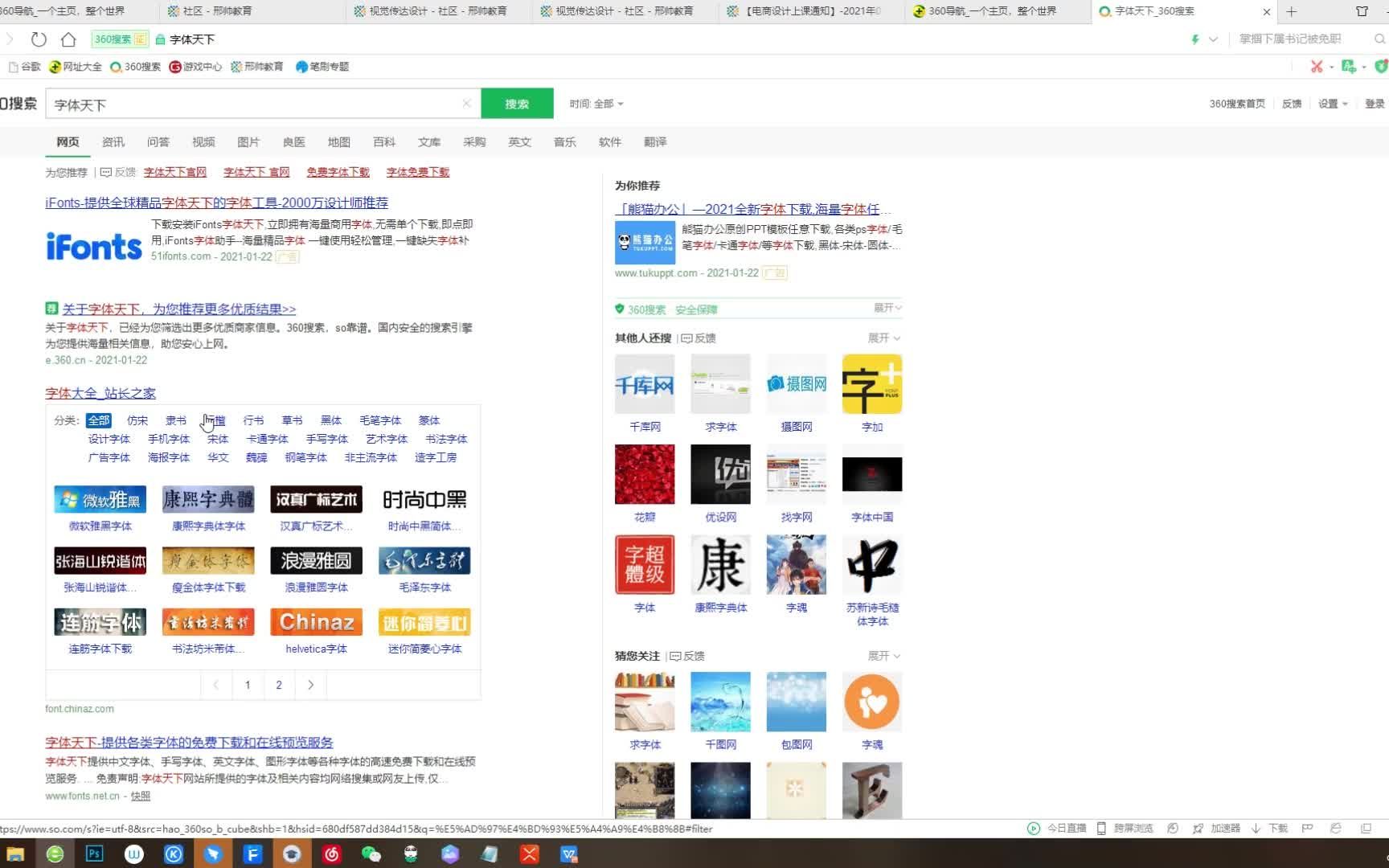
Task: Click the 反馈 link in the top right
Action: coord(1292,104)
